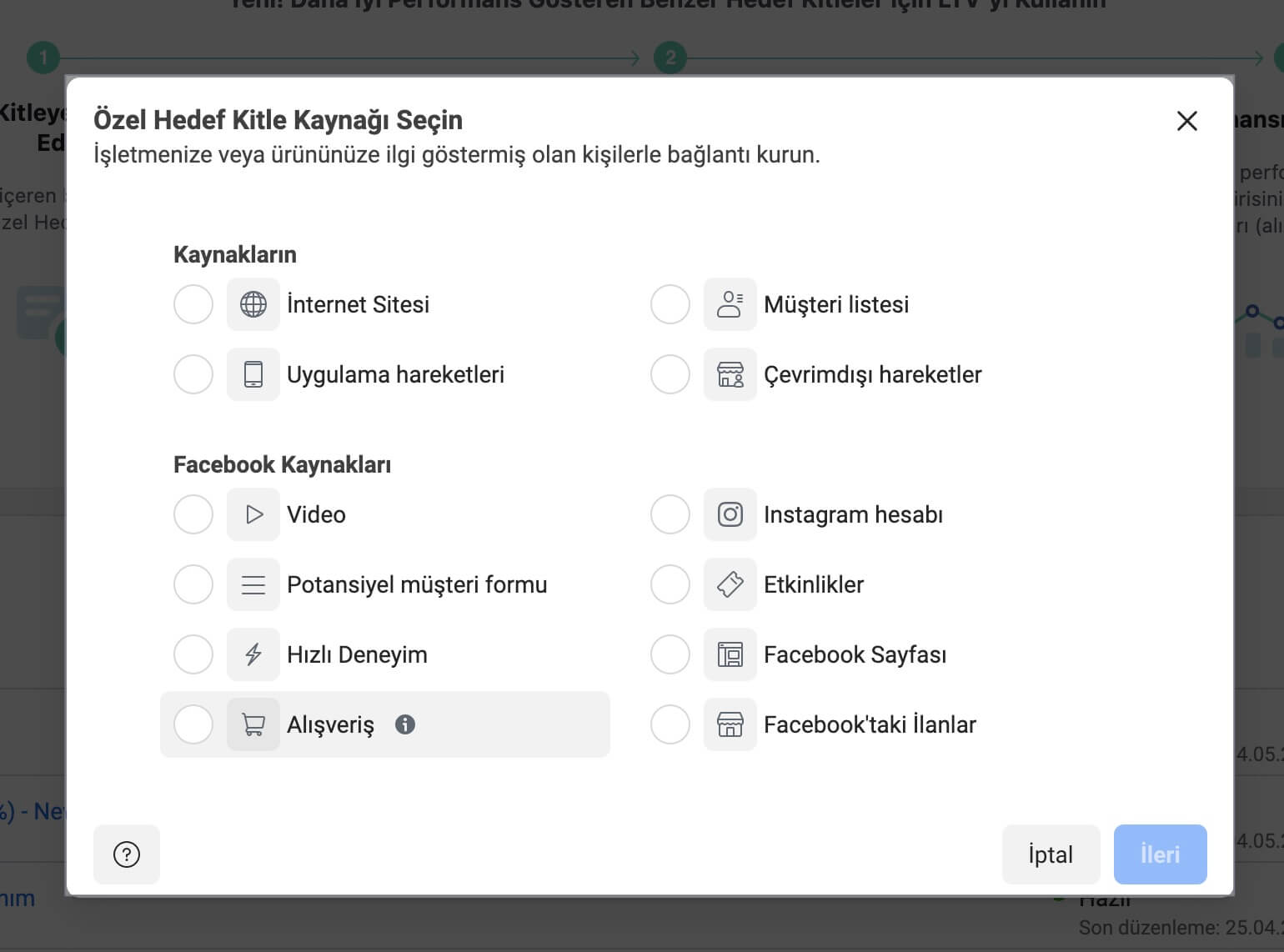Click the Facebook Sayfası label
Viewport: 1284px width, 952px height.
tap(855, 654)
